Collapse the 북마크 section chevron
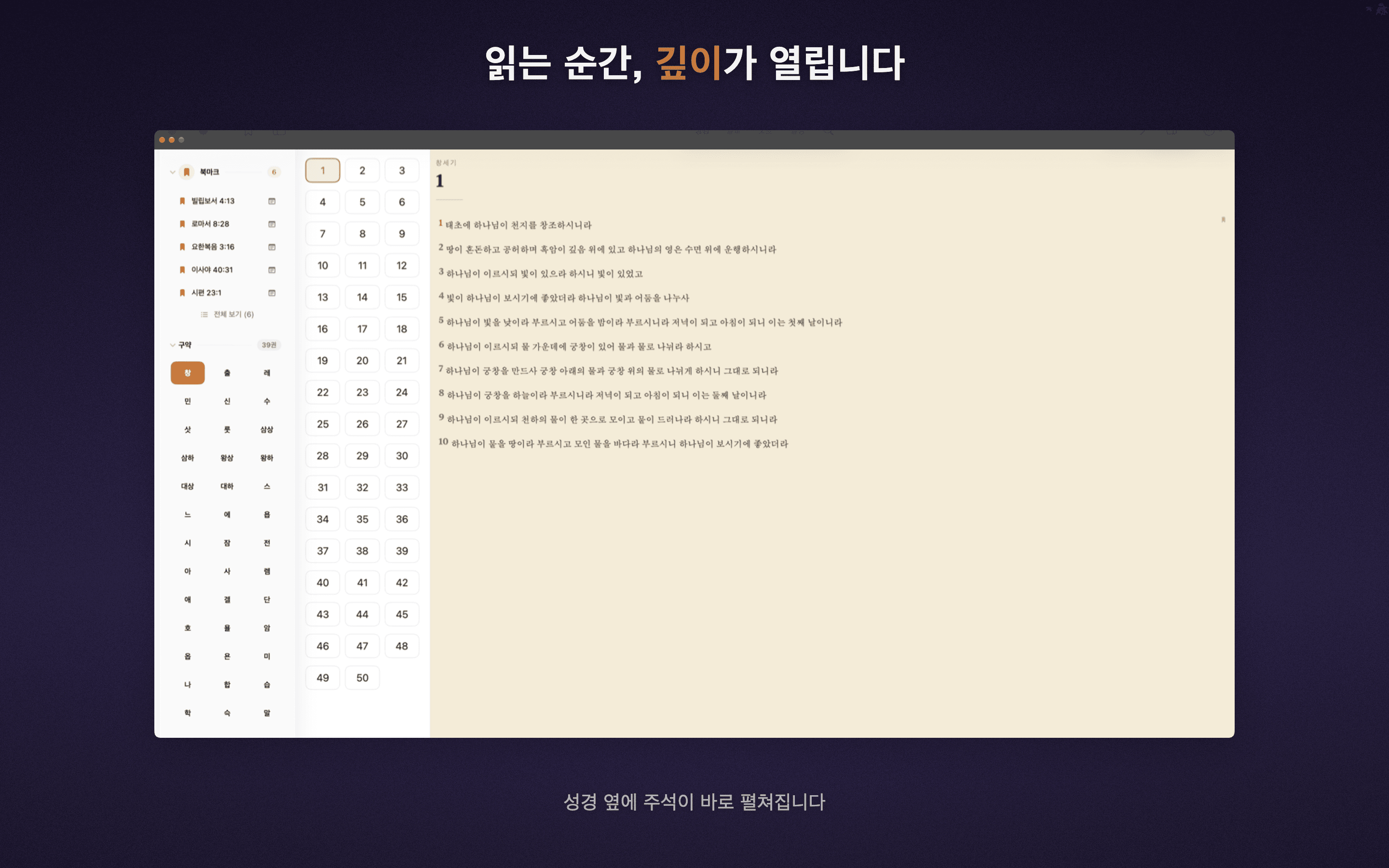Viewport: 1389px width, 868px height. tap(172, 172)
